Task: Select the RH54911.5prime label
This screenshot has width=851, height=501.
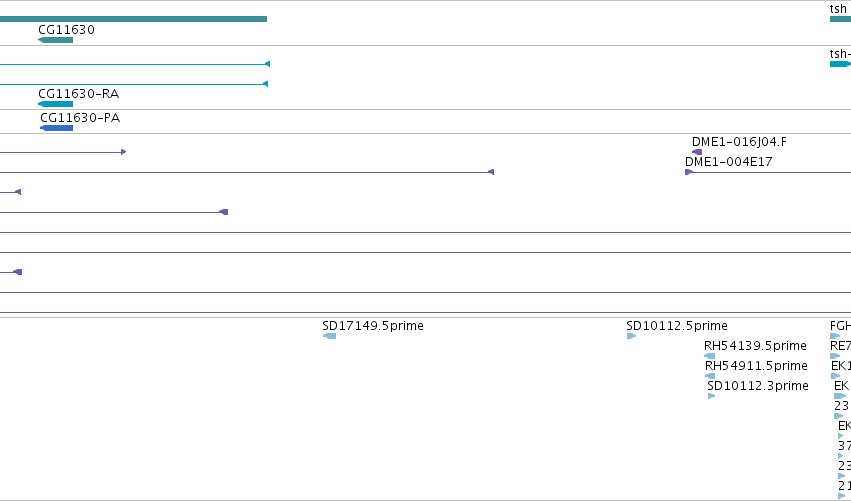Action: (756, 366)
